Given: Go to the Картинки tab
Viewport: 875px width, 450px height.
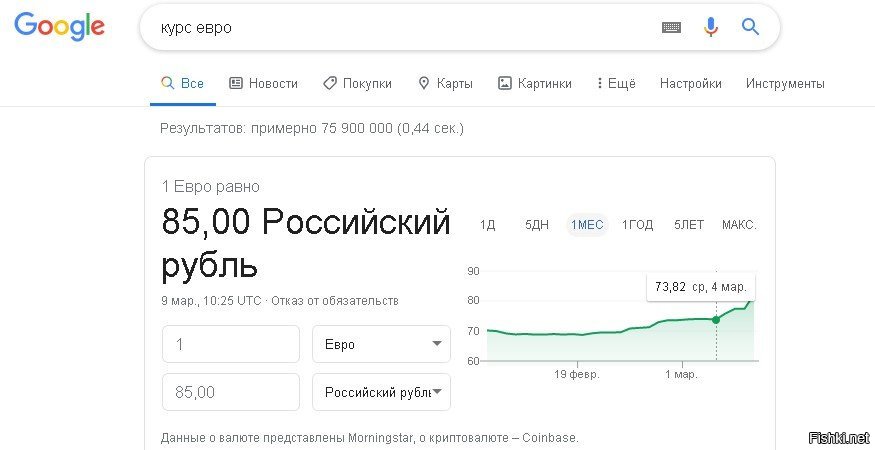Looking at the screenshot, I should (x=535, y=83).
